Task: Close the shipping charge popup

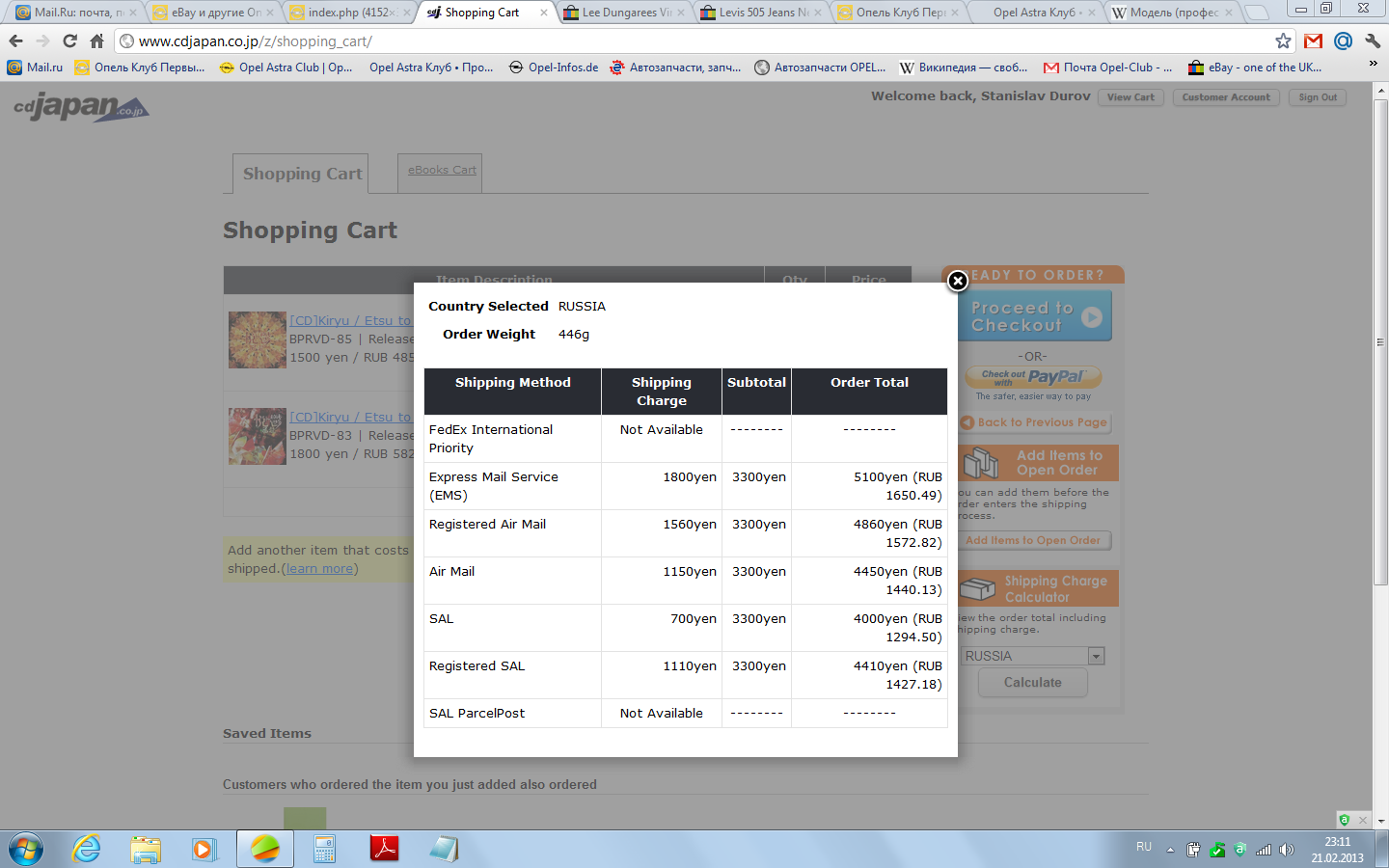Action: [957, 281]
